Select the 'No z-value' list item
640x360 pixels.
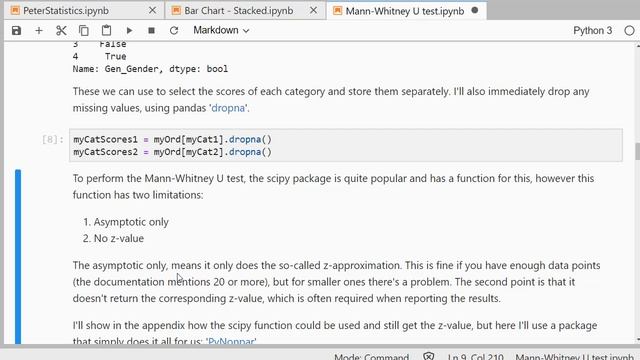[x=119, y=238]
